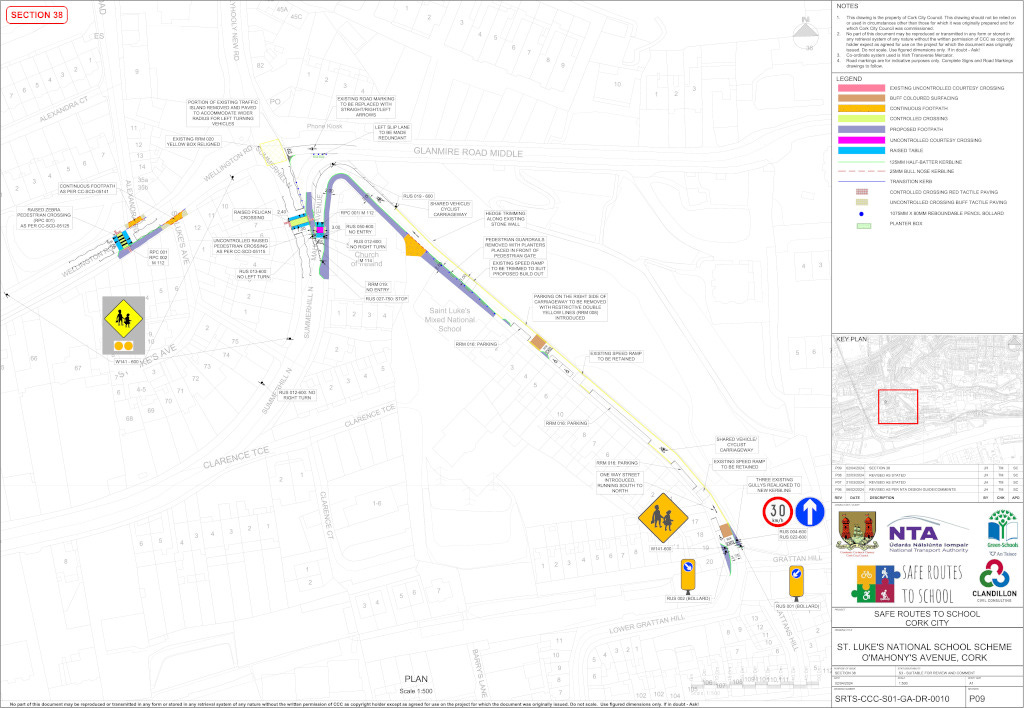
Task: Select the LEFT SLIP LANE redundant callout
Action: click(x=392, y=133)
